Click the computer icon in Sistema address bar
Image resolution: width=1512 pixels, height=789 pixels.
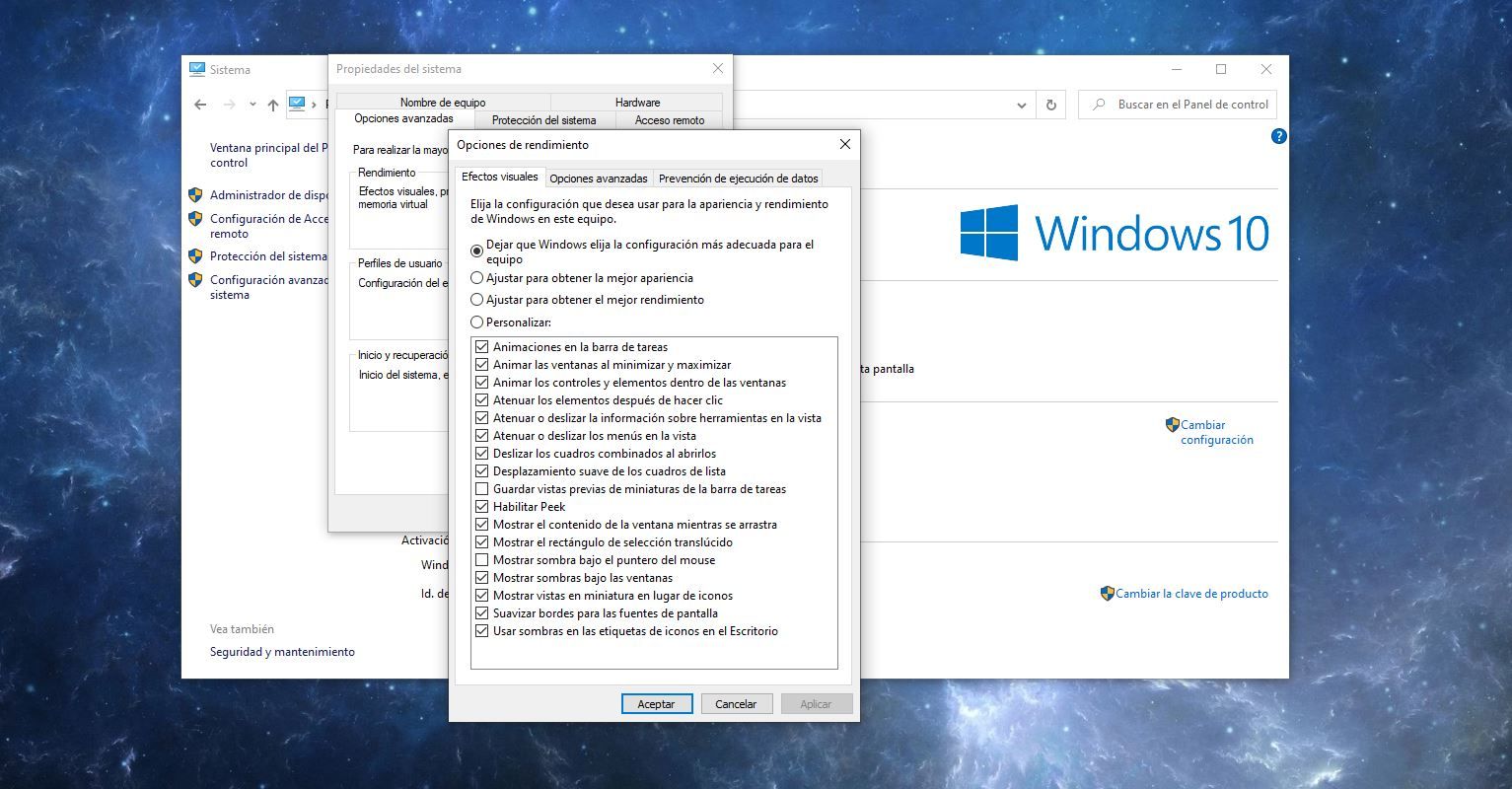pos(297,104)
